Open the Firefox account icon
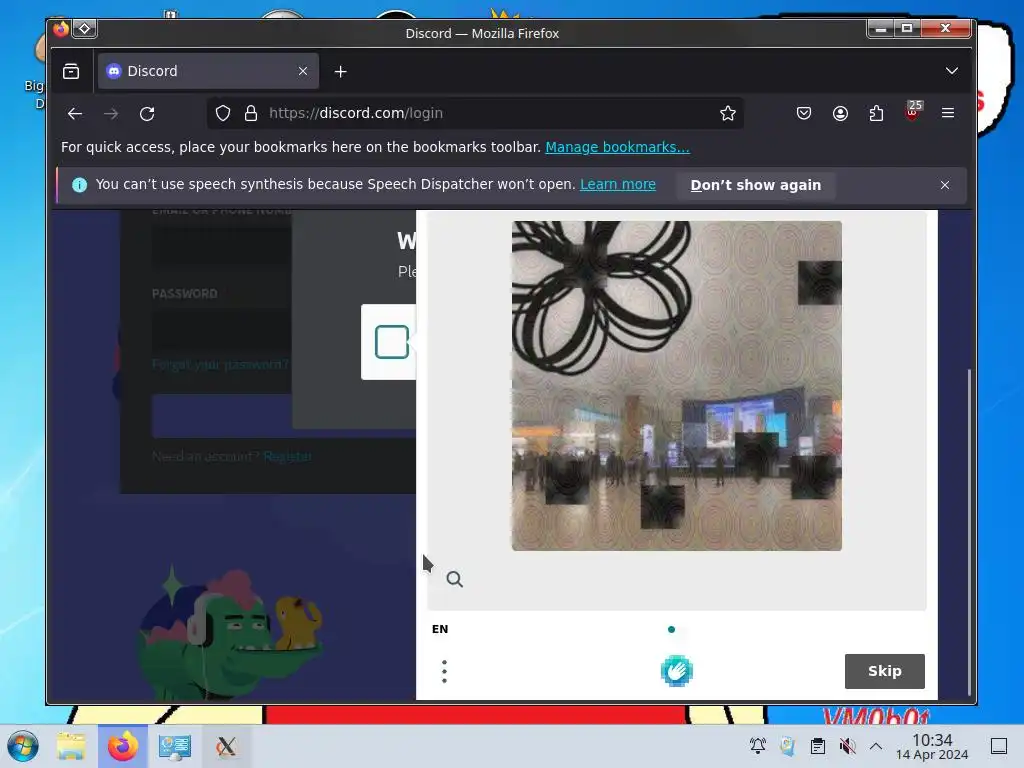 pyautogui.click(x=840, y=114)
